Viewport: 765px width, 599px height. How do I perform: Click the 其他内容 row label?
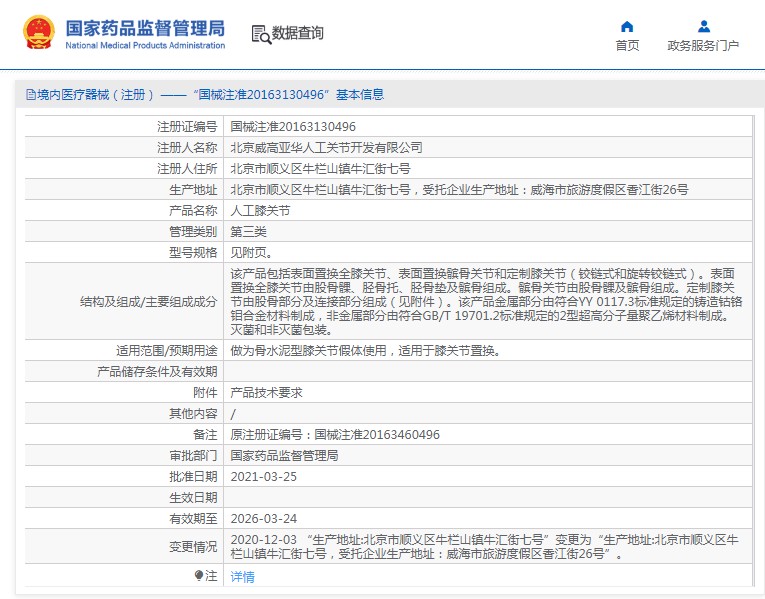(193, 414)
